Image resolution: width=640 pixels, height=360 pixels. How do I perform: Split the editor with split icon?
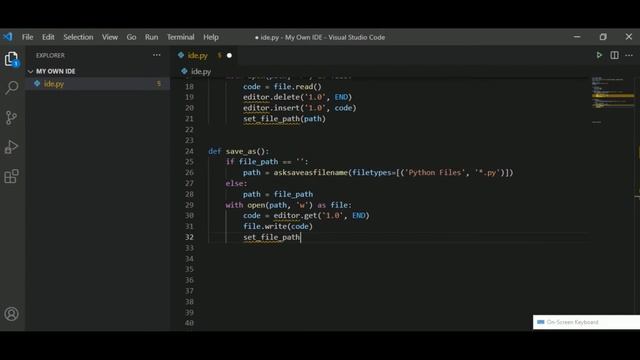(x=614, y=55)
